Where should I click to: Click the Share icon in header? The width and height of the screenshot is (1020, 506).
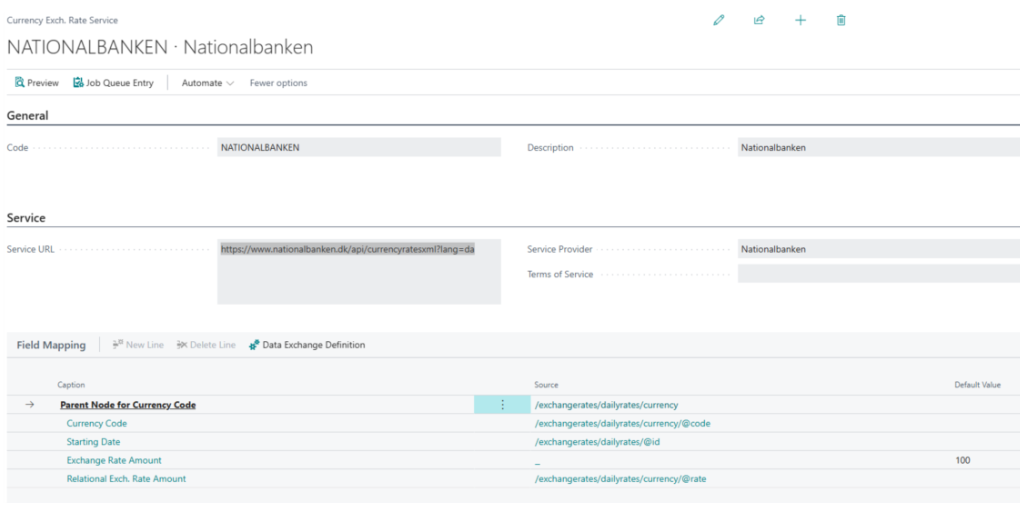(x=759, y=20)
